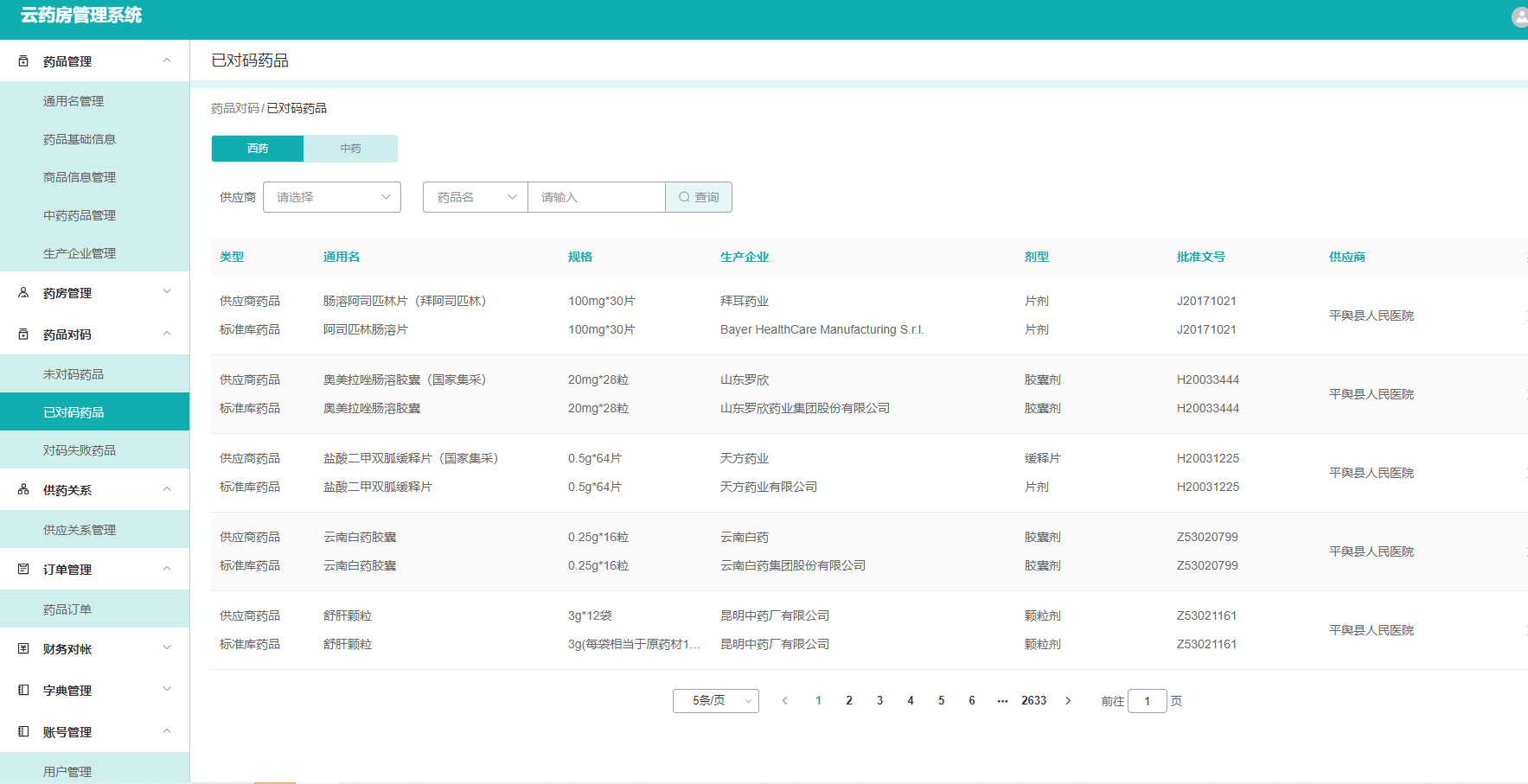This screenshot has width=1528, height=784.
Task: Collapse the 账号管理 menu chevron
Action: pyautogui.click(x=167, y=731)
